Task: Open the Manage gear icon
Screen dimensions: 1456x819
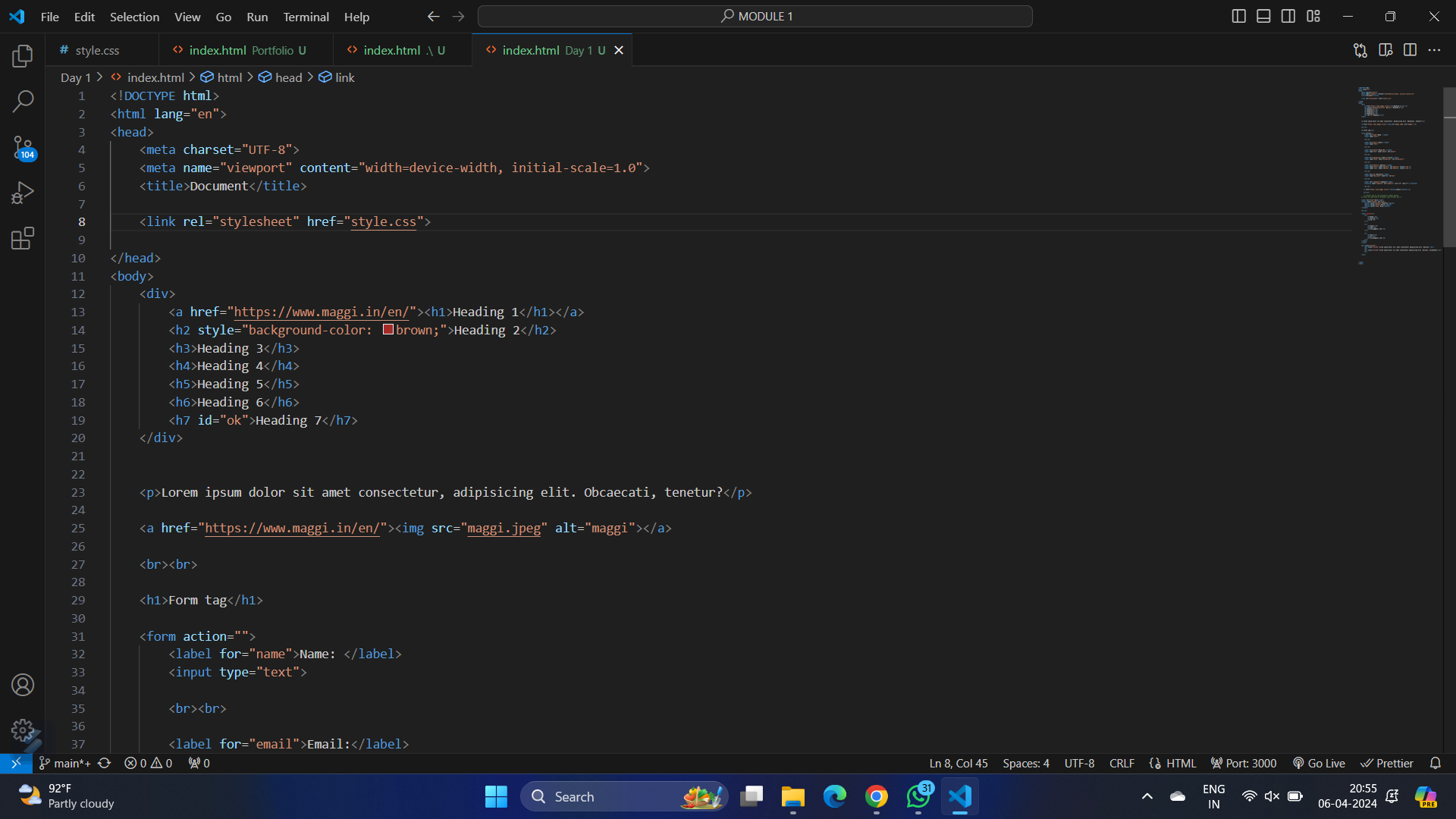Action: click(23, 730)
